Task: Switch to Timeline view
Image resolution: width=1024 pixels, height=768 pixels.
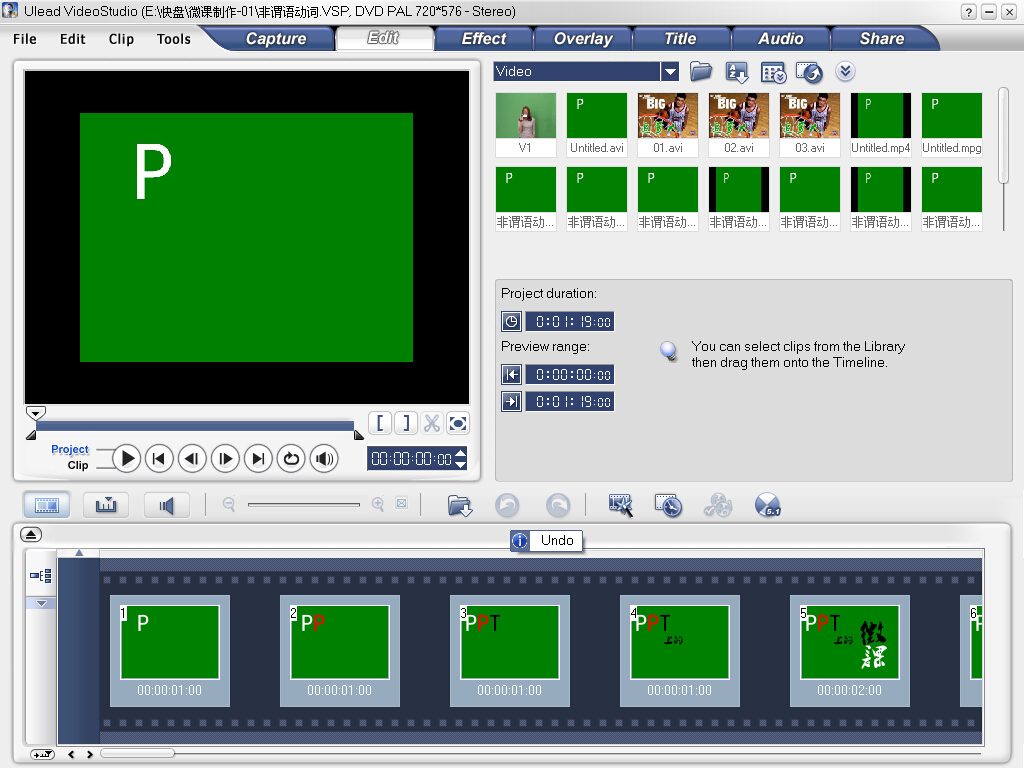Action: [106, 505]
